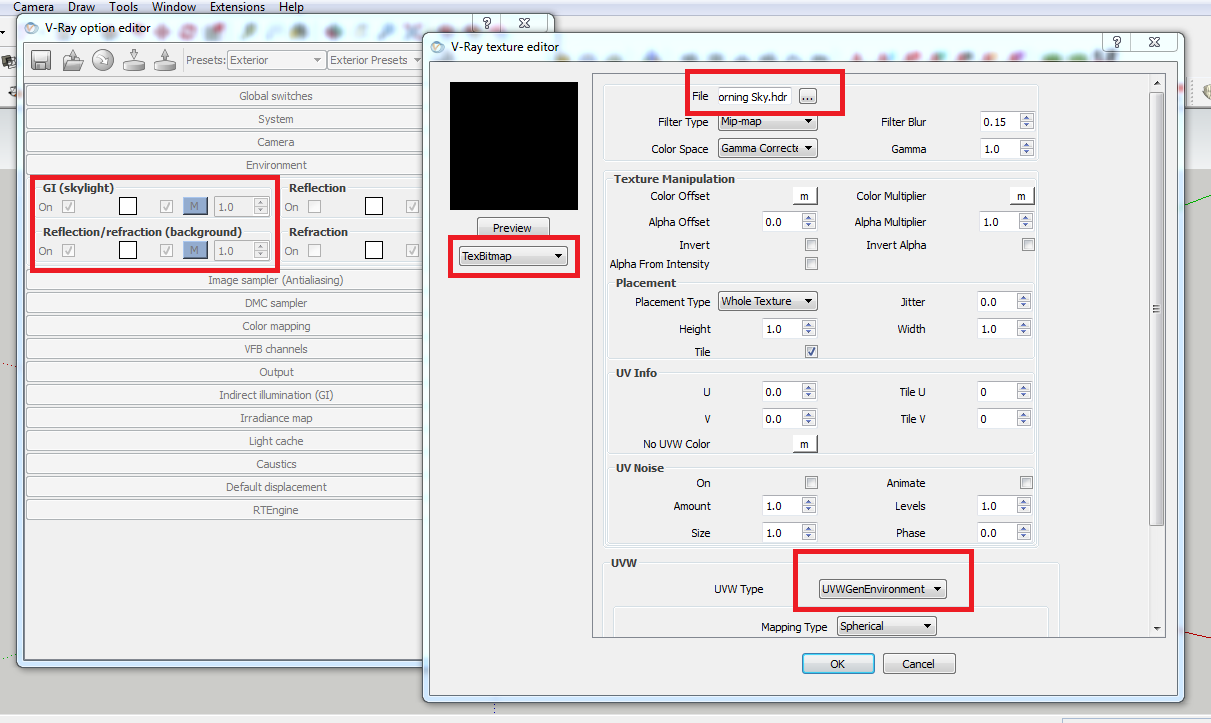
Task: Click the file browse ... button
Action: point(808,97)
